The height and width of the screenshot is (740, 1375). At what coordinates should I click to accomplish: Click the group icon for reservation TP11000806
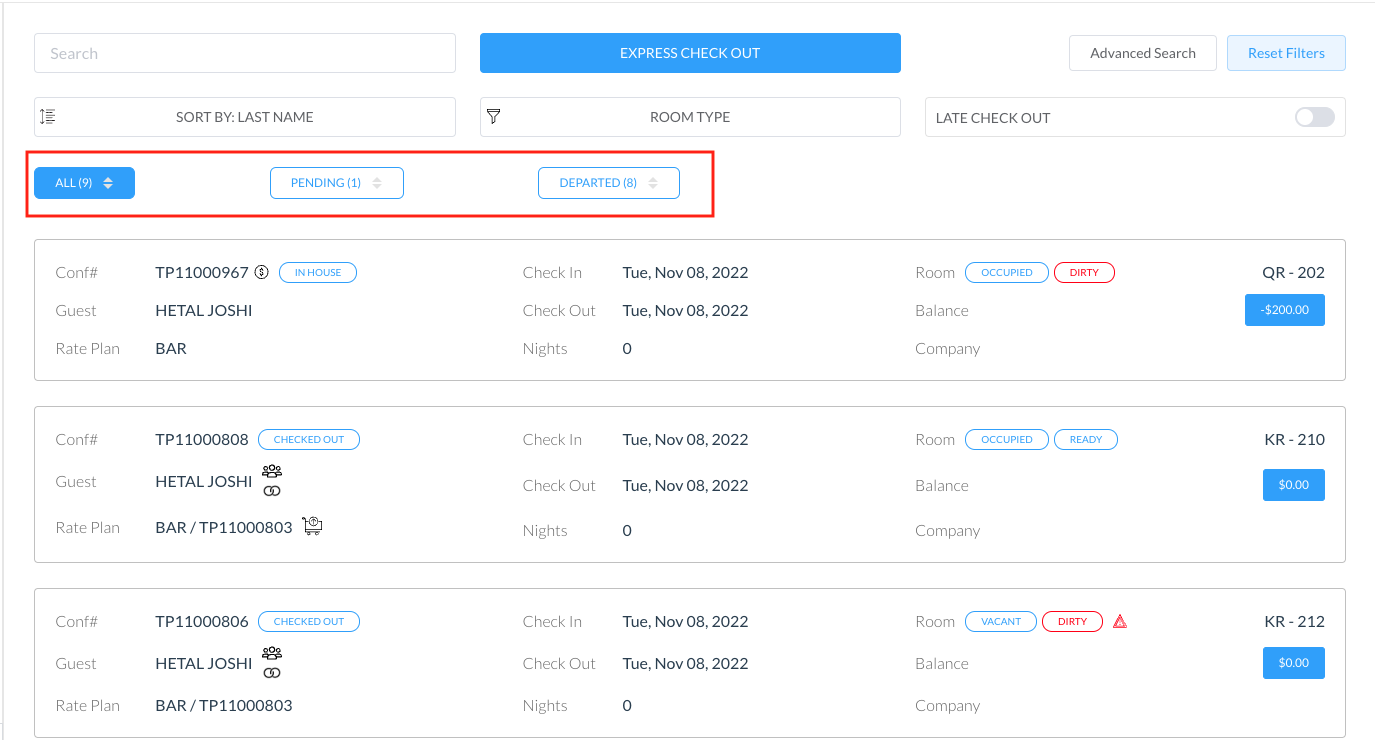pyautogui.click(x=272, y=653)
